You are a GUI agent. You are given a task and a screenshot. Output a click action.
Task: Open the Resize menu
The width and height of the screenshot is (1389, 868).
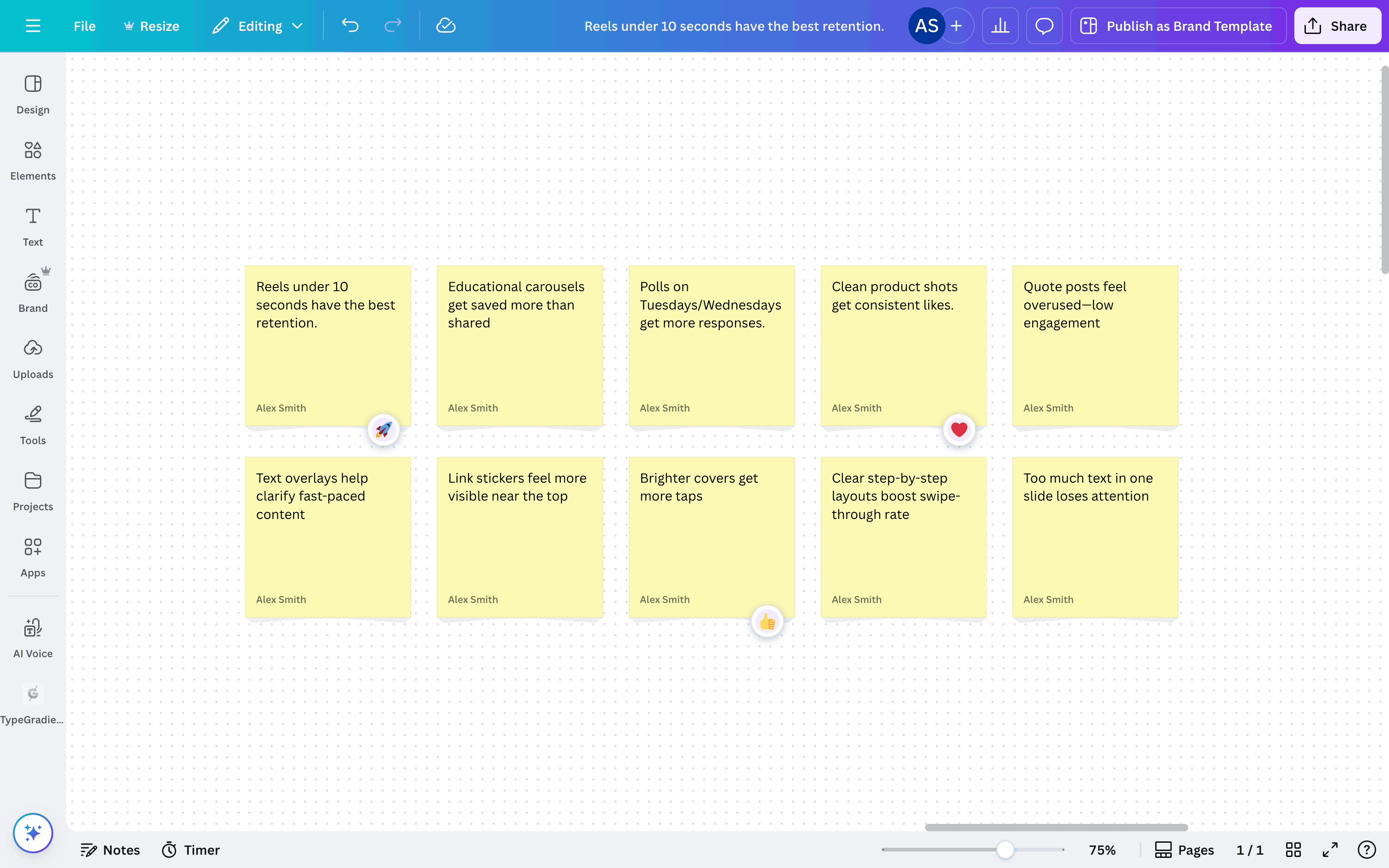[152, 26]
